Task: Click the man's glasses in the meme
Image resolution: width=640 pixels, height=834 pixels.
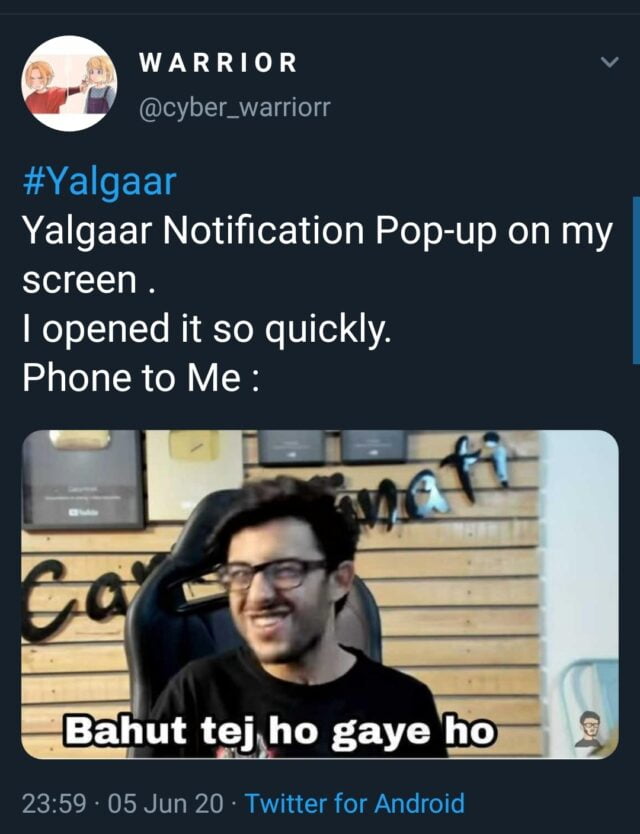Action: [x=271, y=574]
